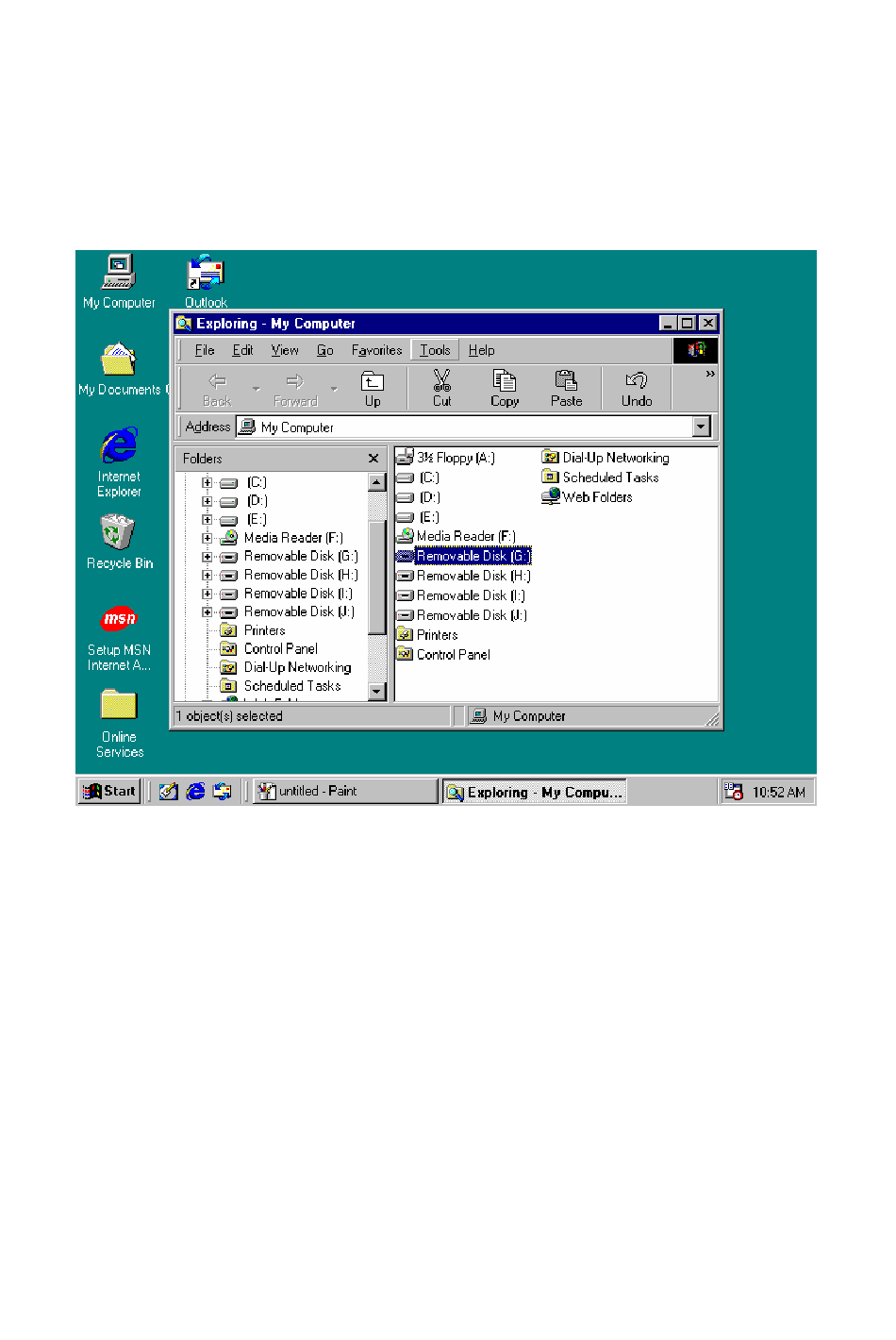The image size is (896, 1340).
Task: Click the Back arrow toolbar button
Action: [217, 388]
